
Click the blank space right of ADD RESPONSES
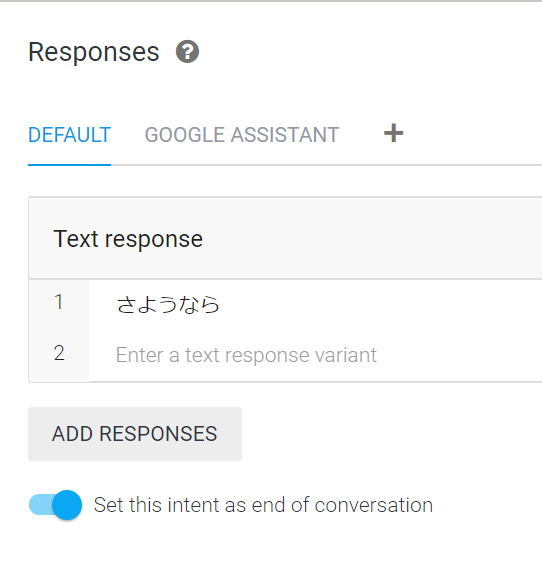(391, 434)
